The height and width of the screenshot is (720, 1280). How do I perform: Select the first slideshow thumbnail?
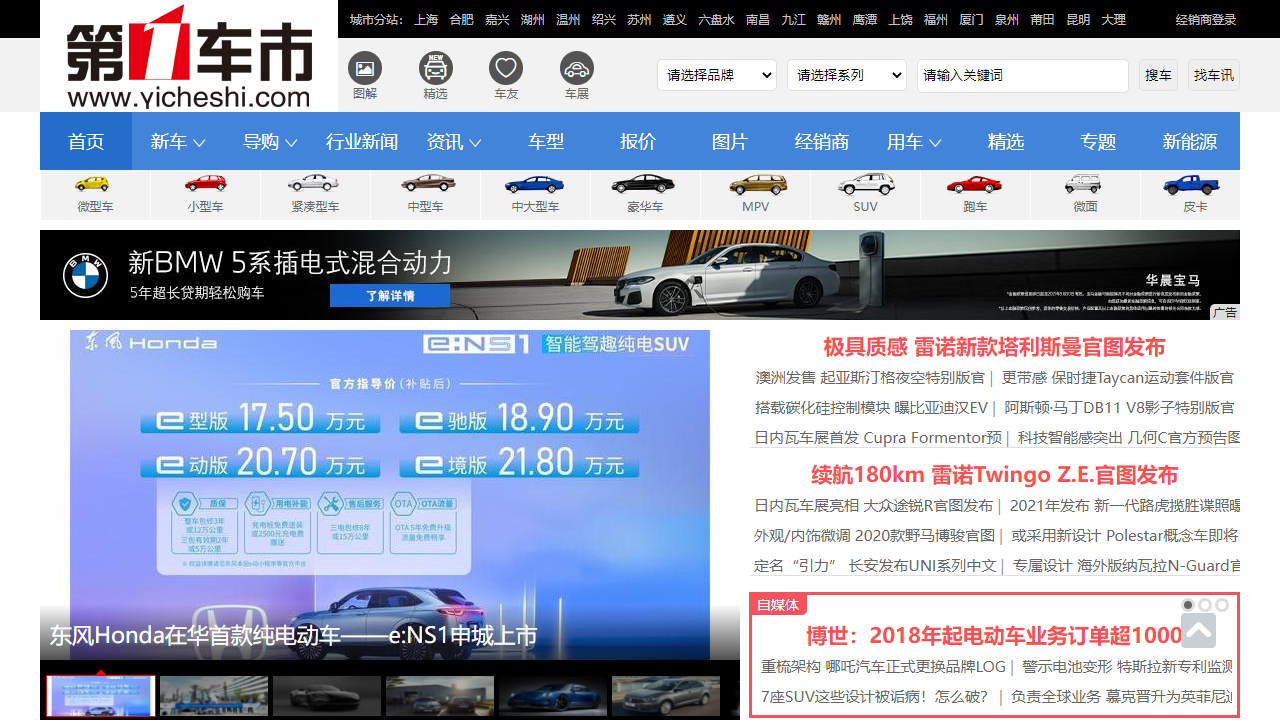[x=101, y=696]
